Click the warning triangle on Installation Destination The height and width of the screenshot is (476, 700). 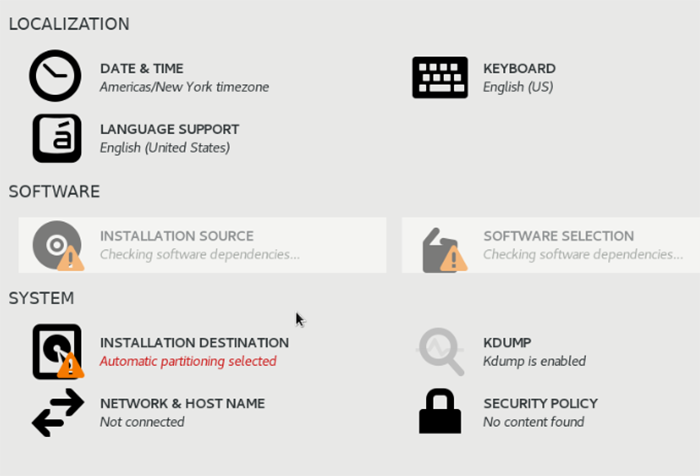tap(71, 365)
